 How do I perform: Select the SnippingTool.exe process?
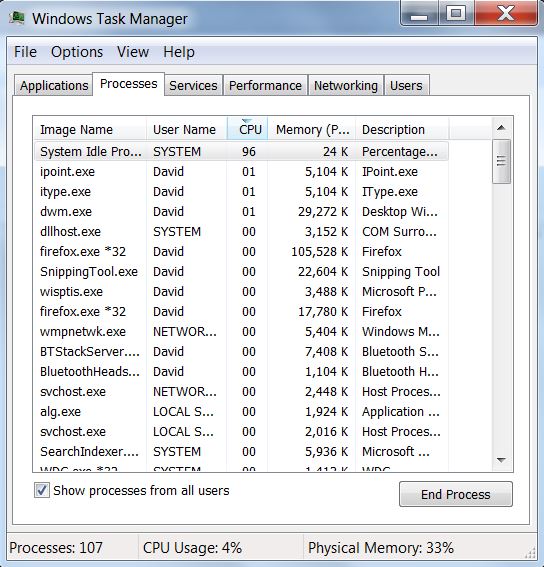click(241, 271)
